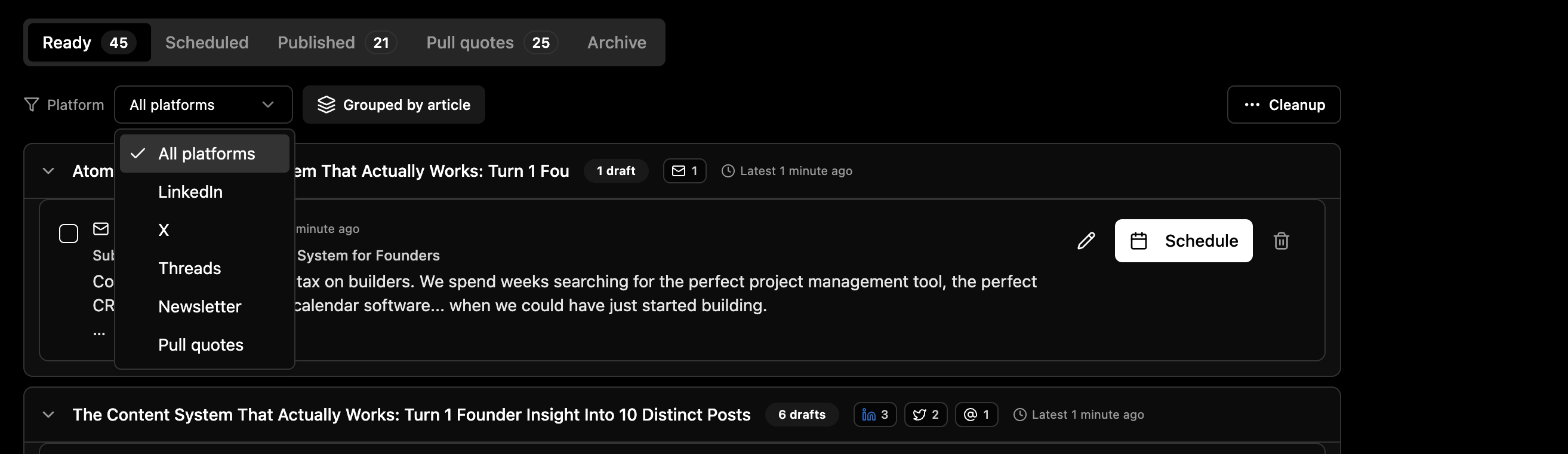Click the 25 count on Pull quotes tab
1568x454 pixels.
[541, 42]
